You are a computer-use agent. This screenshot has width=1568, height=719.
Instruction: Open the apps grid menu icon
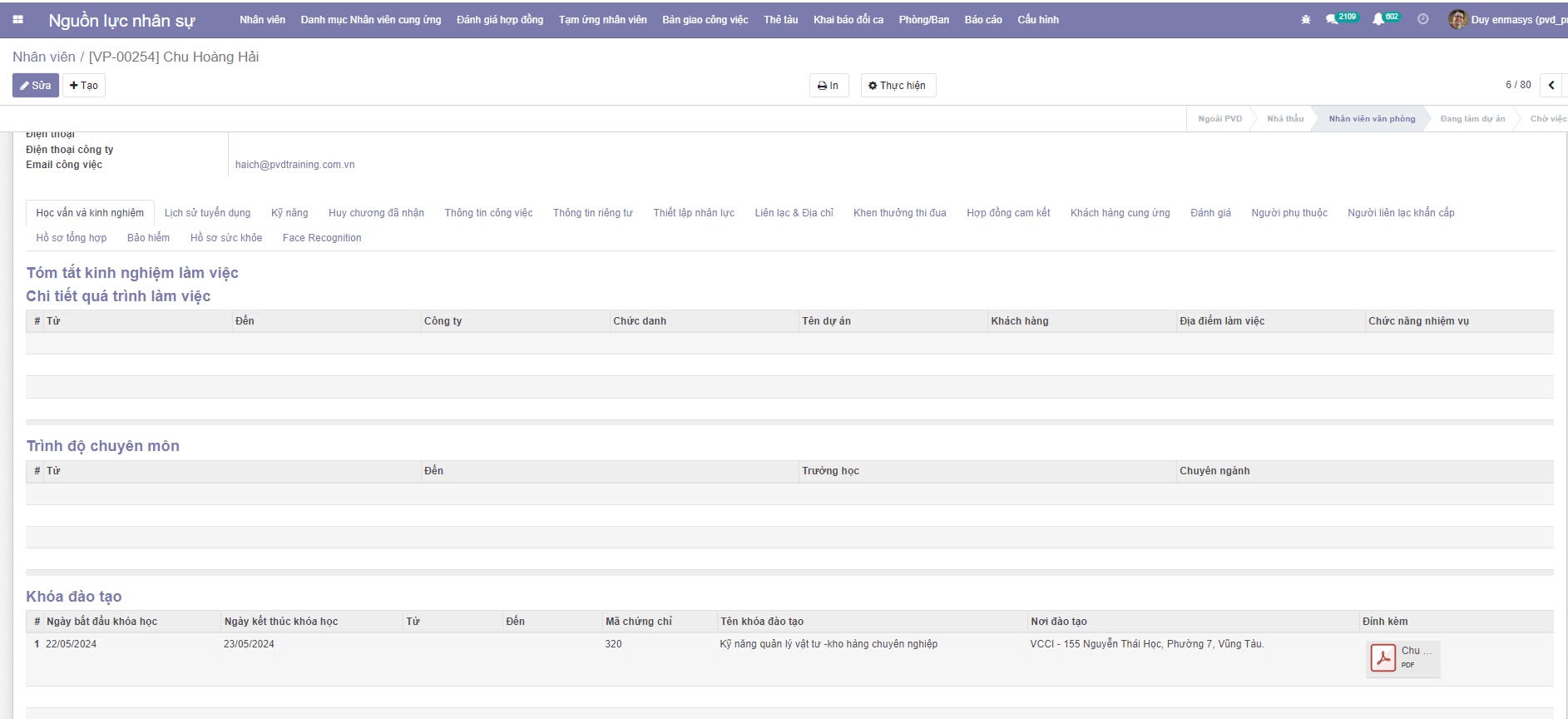(18, 19)
